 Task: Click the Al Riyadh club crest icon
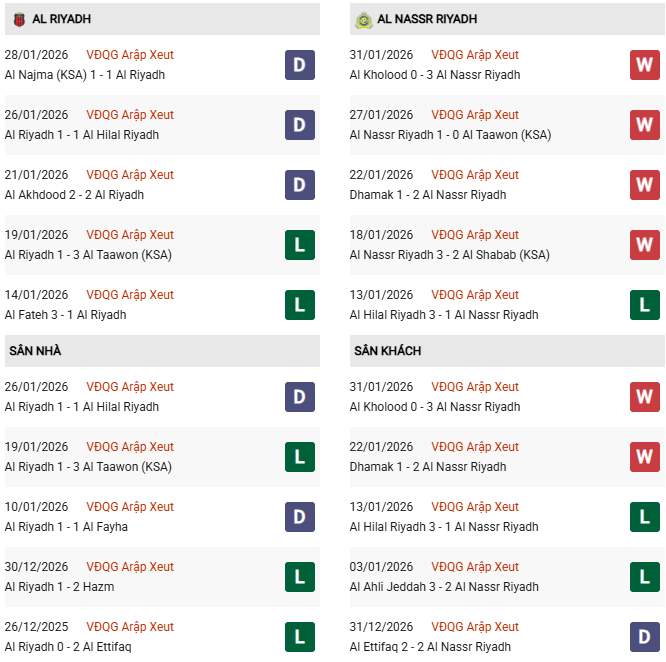[x=19, y=19]
